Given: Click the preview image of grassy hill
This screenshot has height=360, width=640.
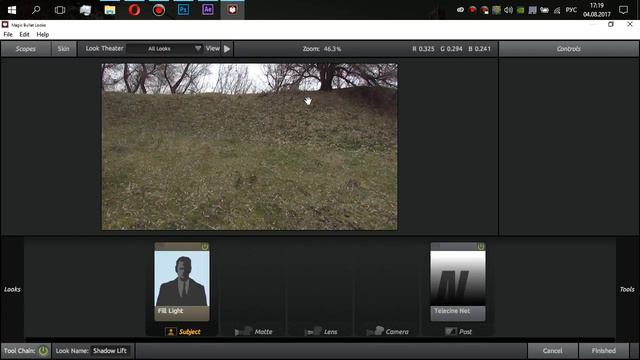Looking at the screenshot, I should (249, 147).
